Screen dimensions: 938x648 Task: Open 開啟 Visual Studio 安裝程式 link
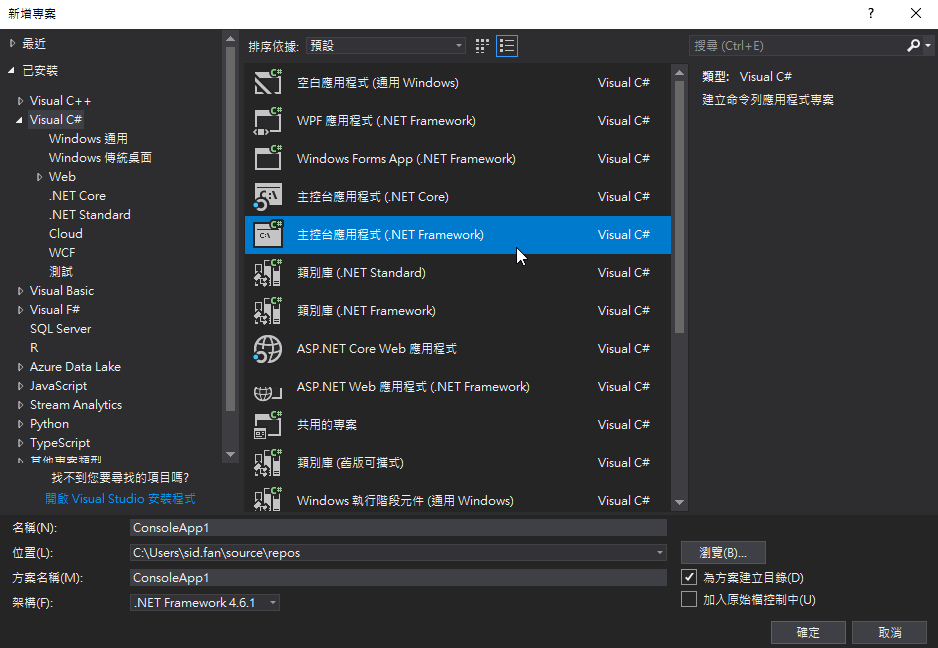(120, 498)
